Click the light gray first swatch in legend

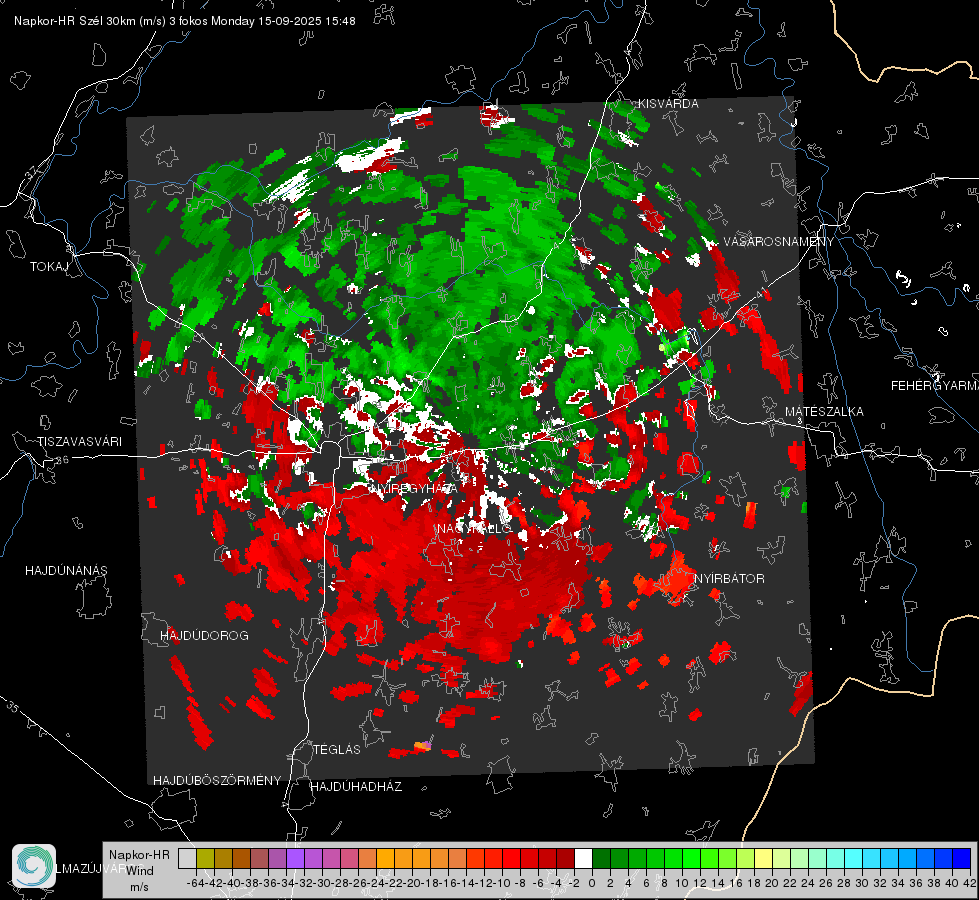[x=187, y=858]
